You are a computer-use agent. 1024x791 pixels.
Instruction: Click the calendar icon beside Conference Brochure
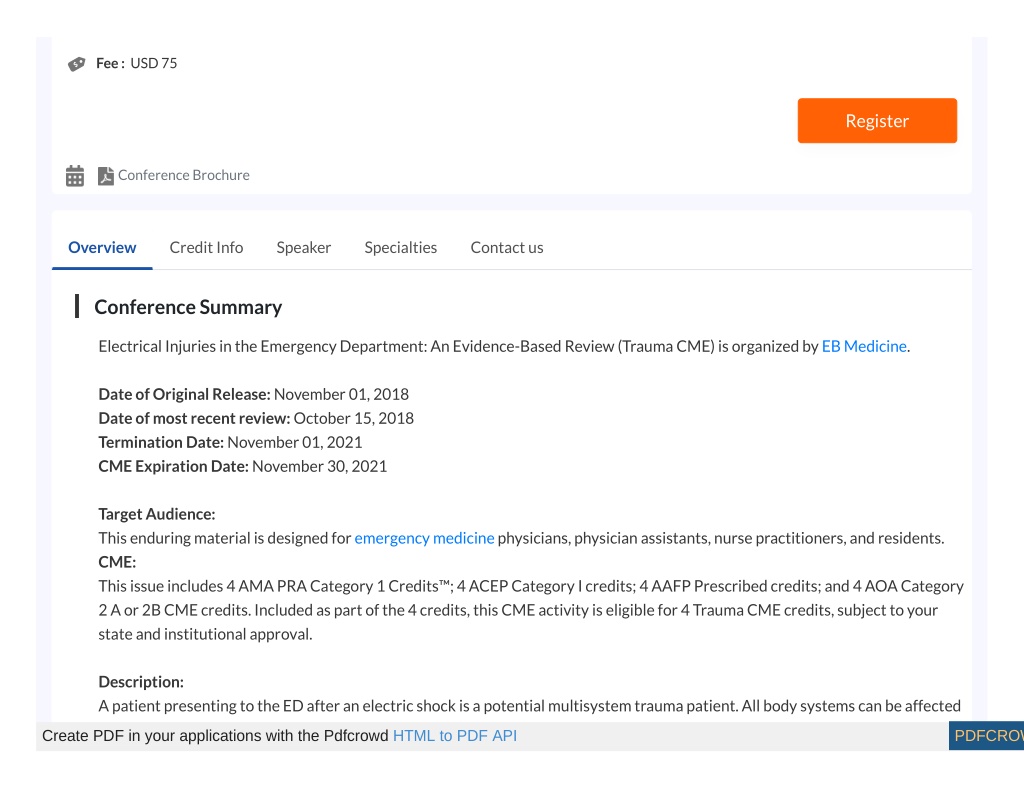click(75, 176)
